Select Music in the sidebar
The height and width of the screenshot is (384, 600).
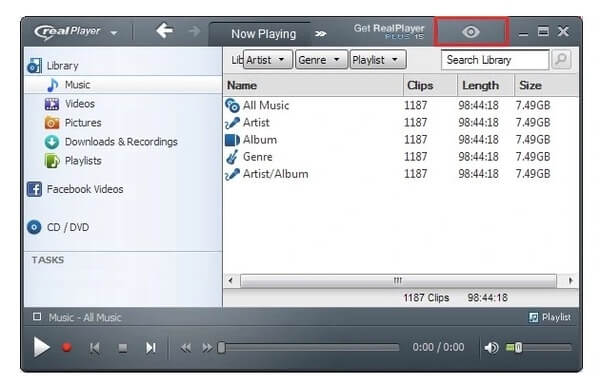click(x=123, y=85)
